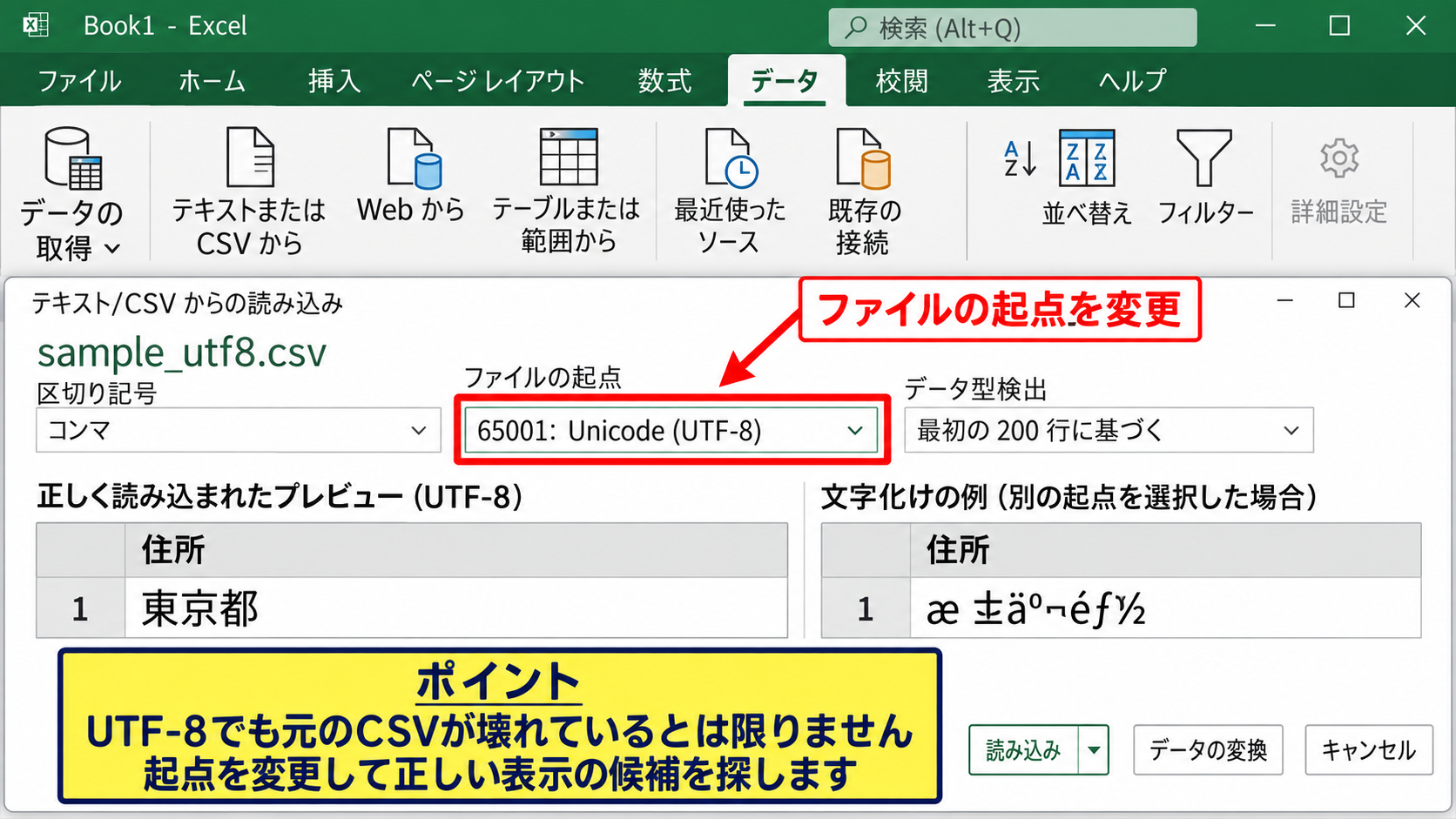Click the search magnifier icon
This screenshot has height=819, width=1456.
coord(856,28)
